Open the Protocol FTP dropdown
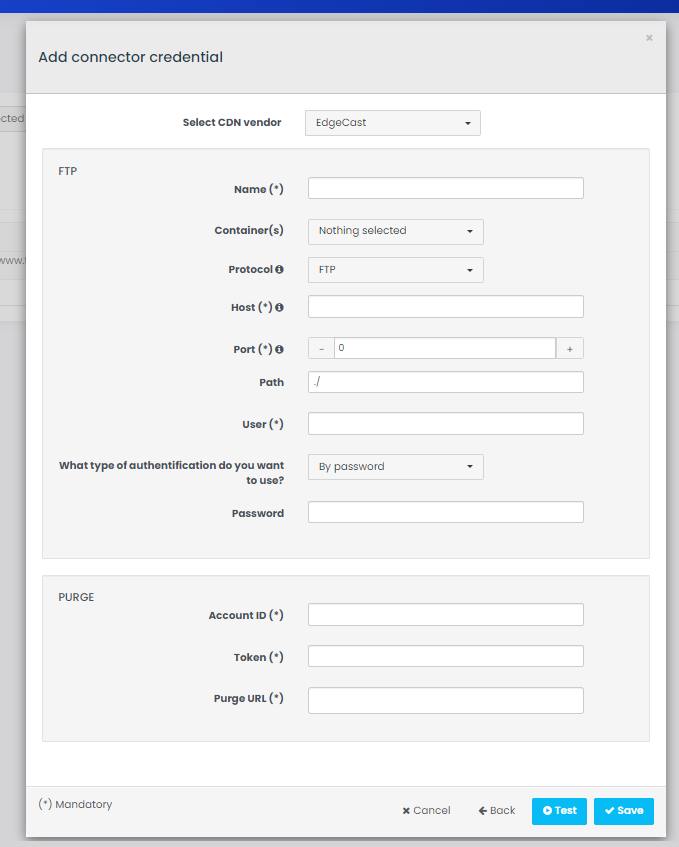 [x=395, y=270]
